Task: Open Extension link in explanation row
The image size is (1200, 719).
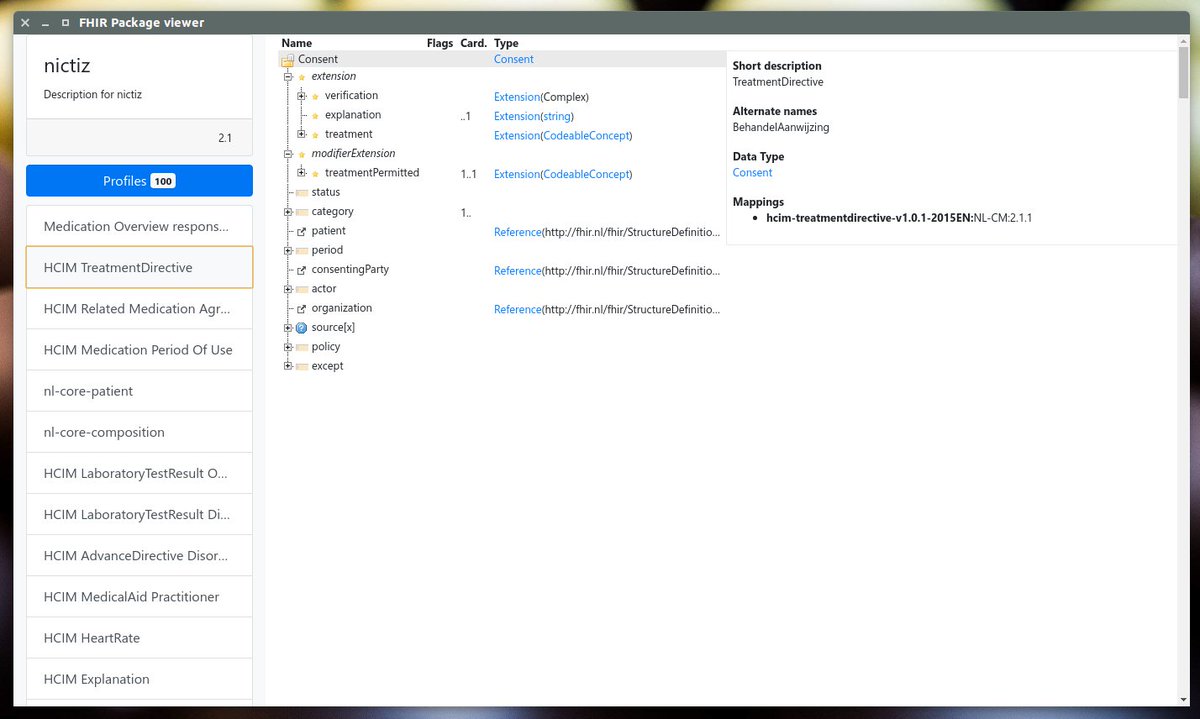Action: tap(517, 116)
